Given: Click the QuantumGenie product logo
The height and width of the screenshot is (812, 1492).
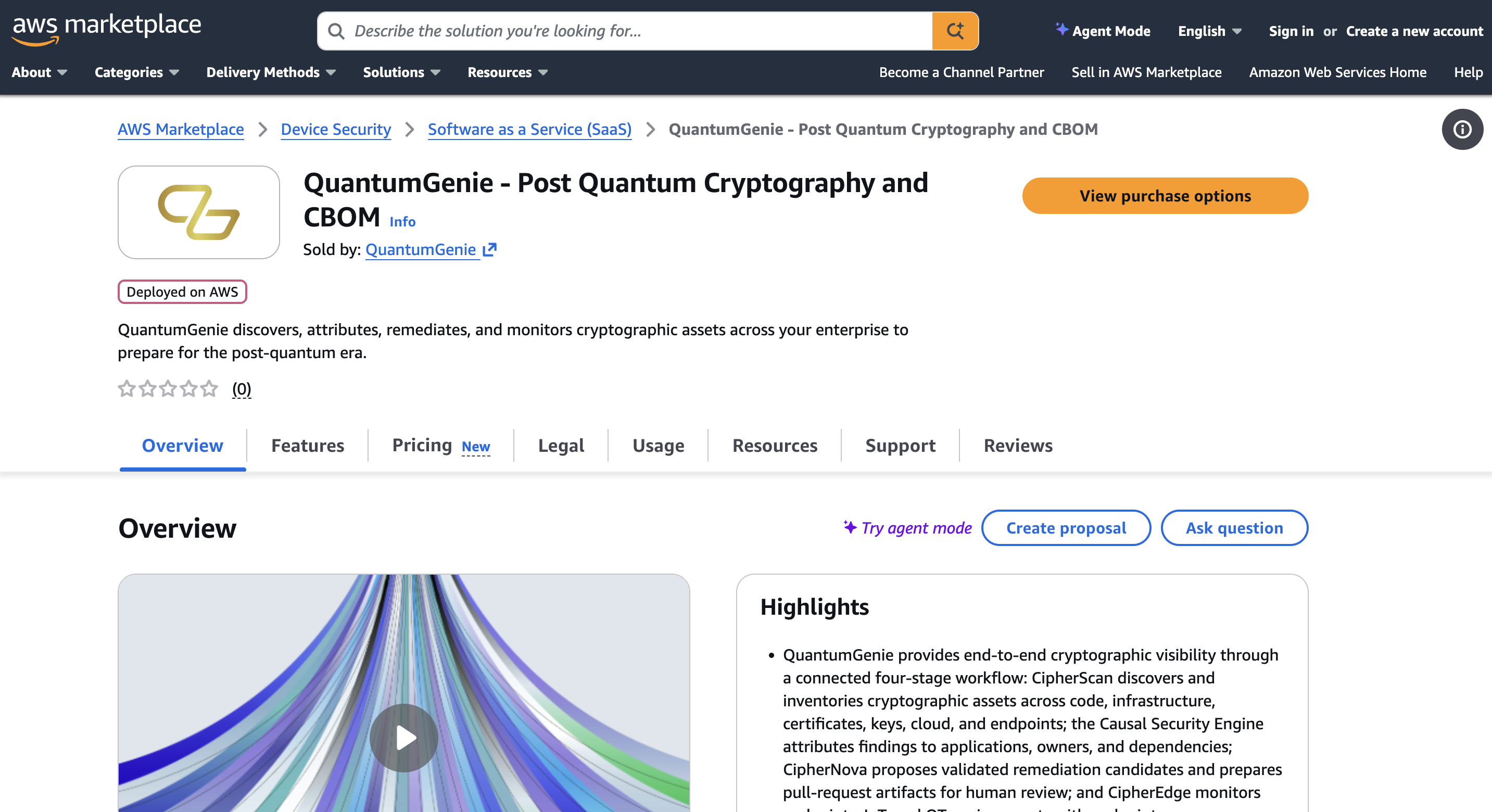Looking at the screenshot, I should 199,212.
